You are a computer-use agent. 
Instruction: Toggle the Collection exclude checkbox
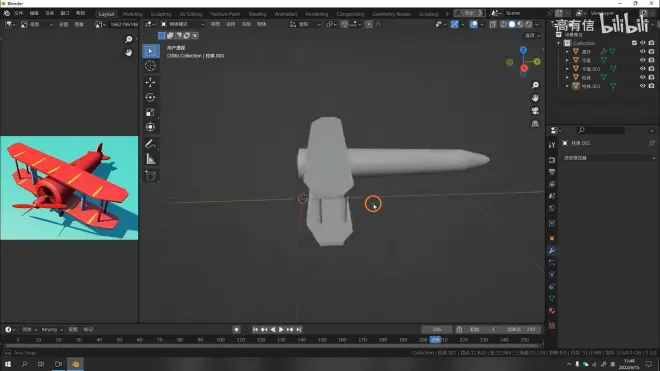click(634, 43)
